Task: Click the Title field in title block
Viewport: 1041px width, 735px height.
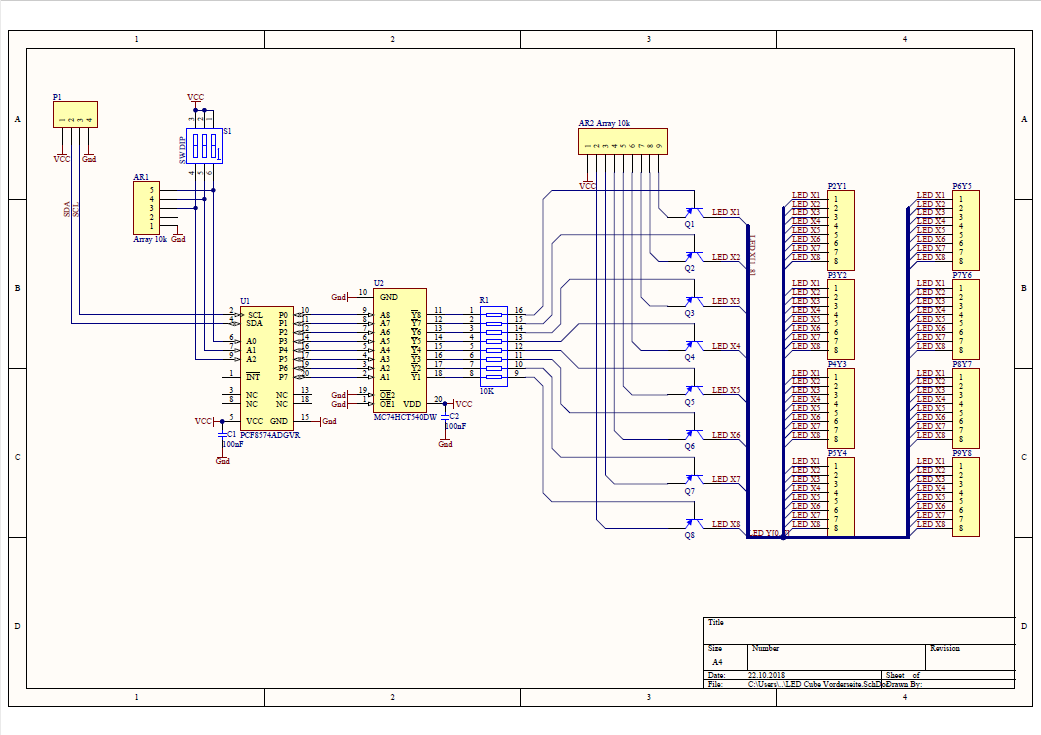Action: (x=859, y=631)
